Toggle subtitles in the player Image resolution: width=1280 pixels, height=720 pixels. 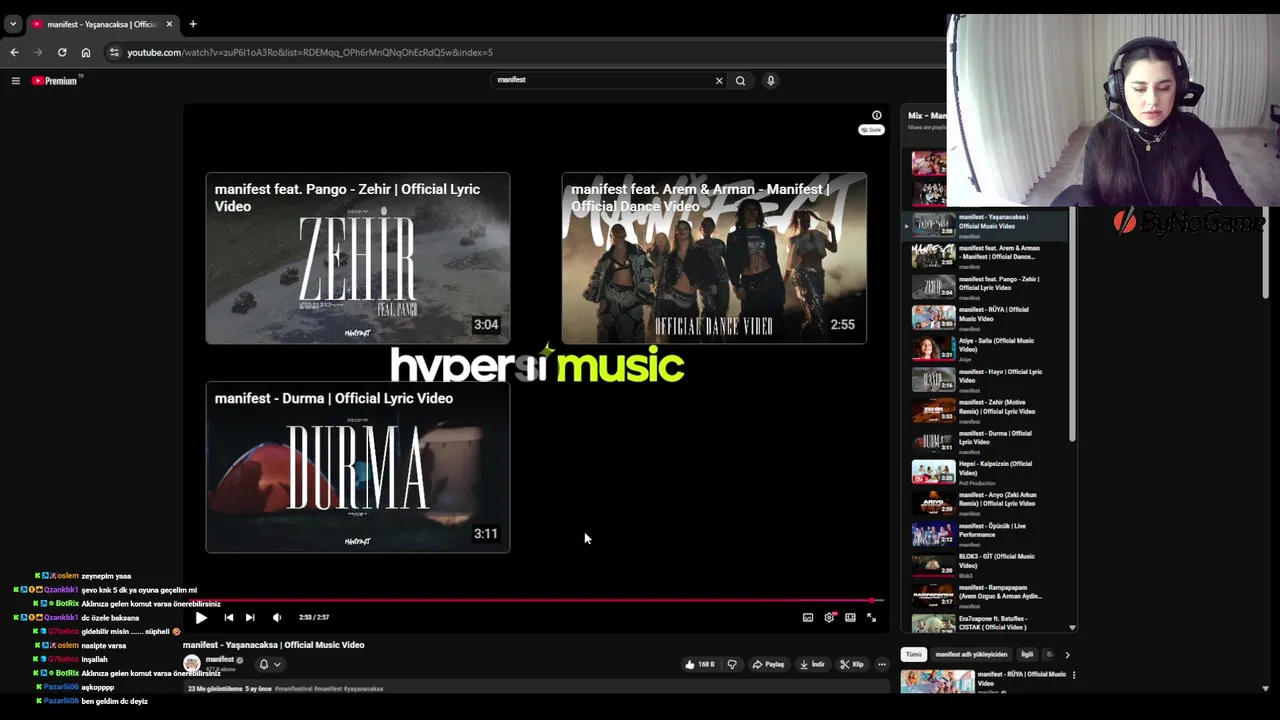pyautogui.click(x=808, y=618)
